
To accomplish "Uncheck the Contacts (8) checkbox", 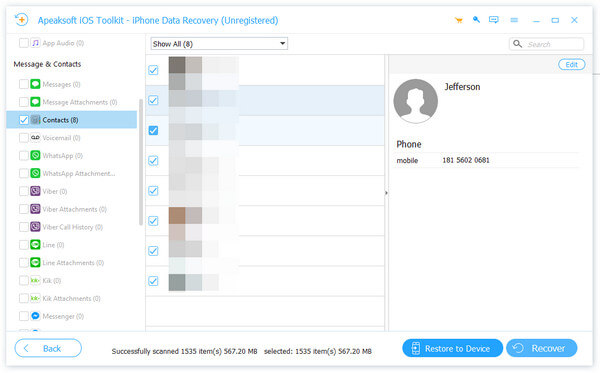I will pos(24,120).
